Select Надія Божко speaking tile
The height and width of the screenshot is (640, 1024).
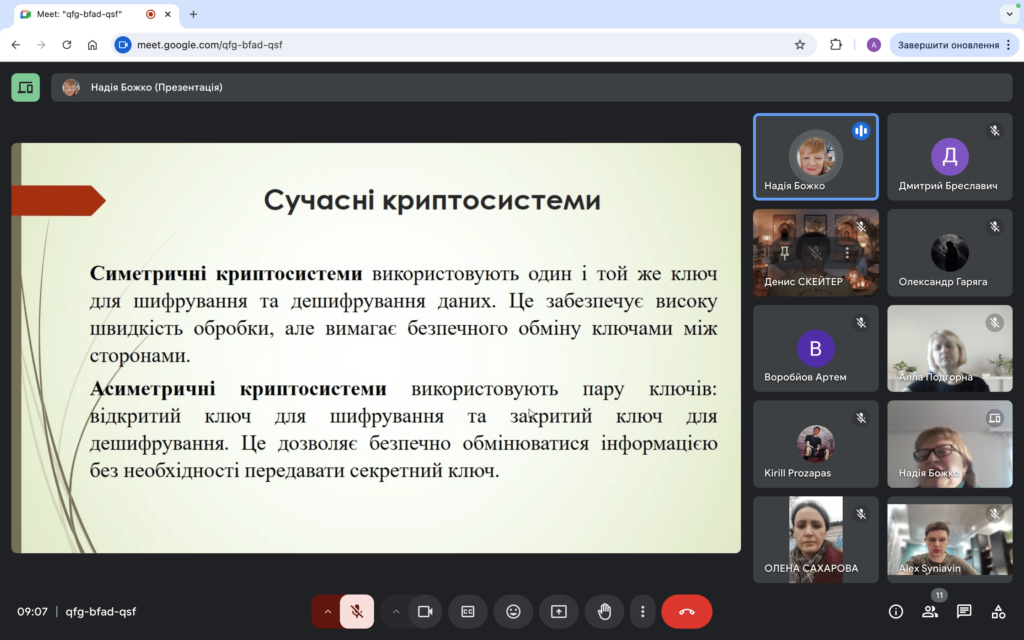(816, 157)
